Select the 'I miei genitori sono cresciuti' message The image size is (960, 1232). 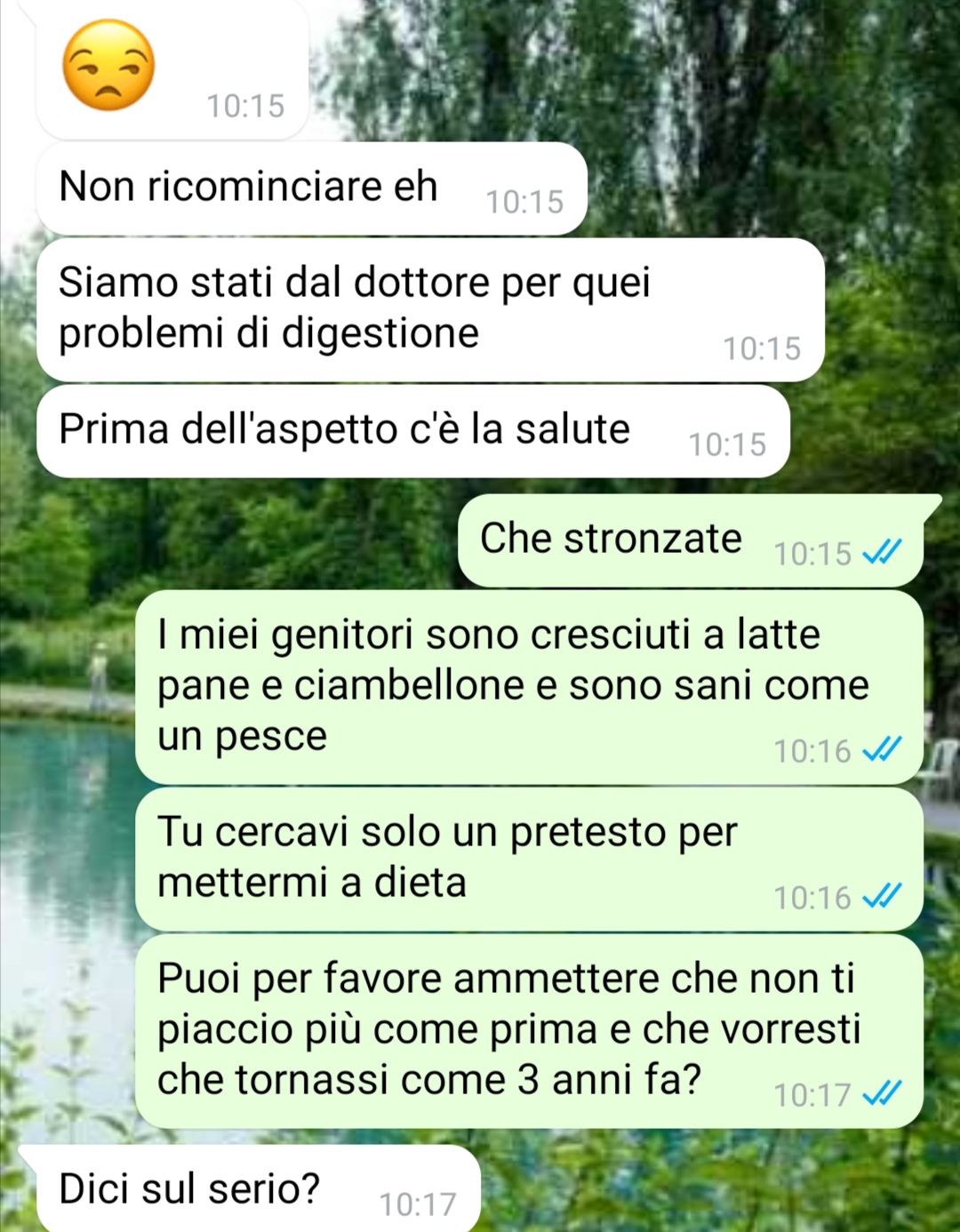click(x=530, y=687)
